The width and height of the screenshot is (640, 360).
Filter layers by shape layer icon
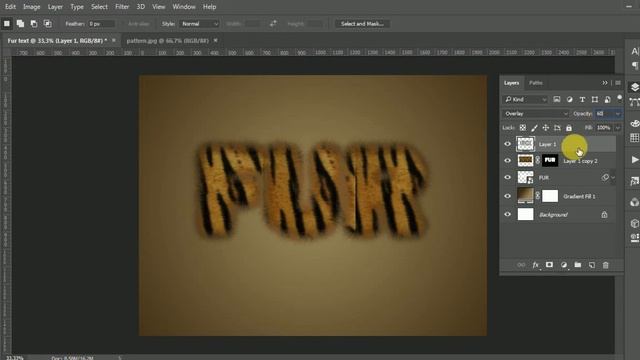[595, 99]
